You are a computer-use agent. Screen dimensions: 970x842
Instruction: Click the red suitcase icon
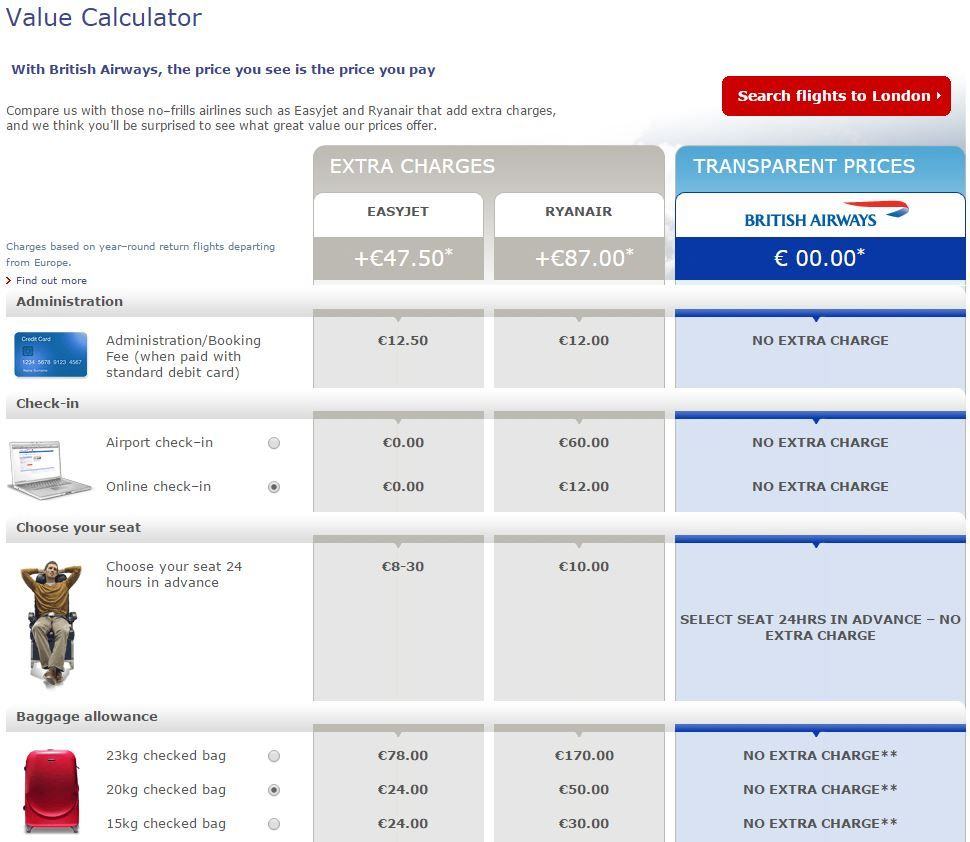pyautogui.click(x=48, y=788)
